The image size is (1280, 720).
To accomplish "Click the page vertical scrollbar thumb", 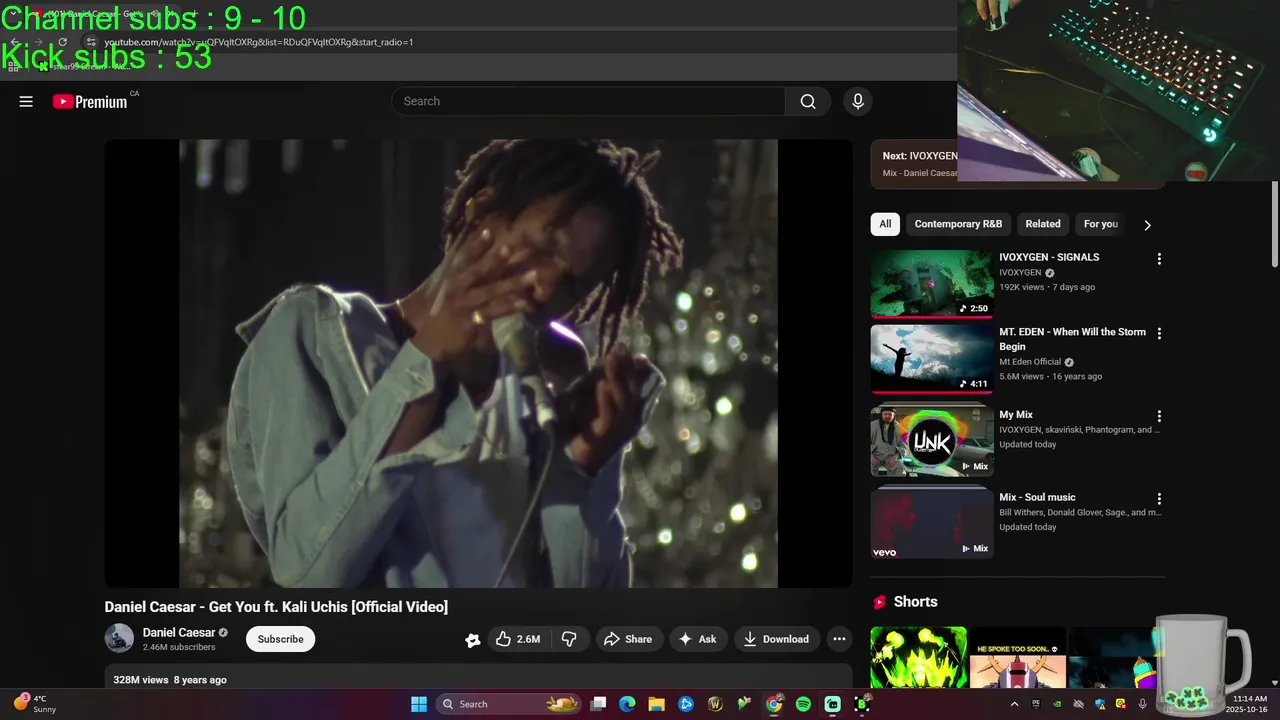I will [1274, 224].
